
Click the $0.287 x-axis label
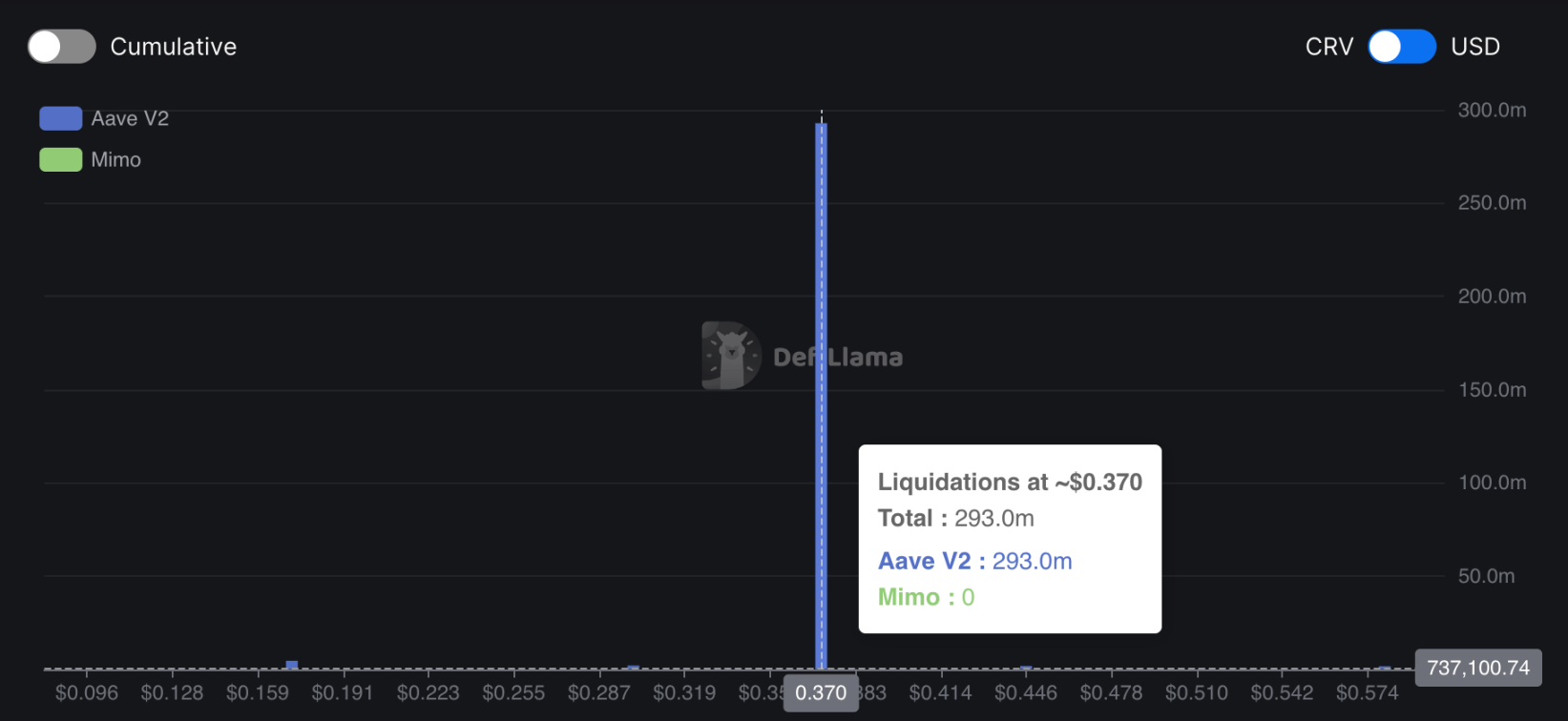tap(599, 692)
